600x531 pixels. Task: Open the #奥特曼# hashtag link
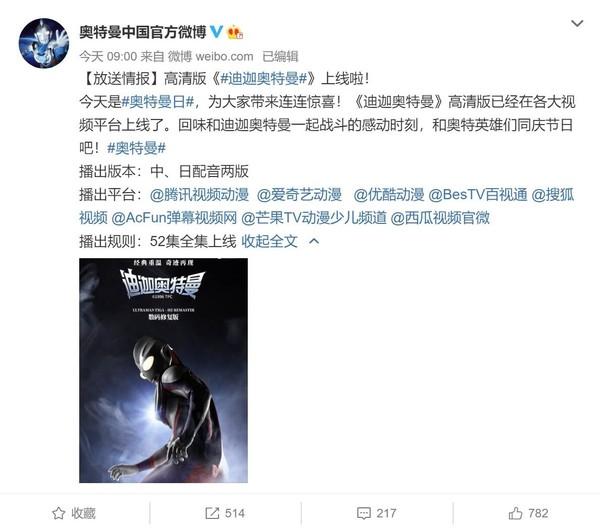point(136,148)
